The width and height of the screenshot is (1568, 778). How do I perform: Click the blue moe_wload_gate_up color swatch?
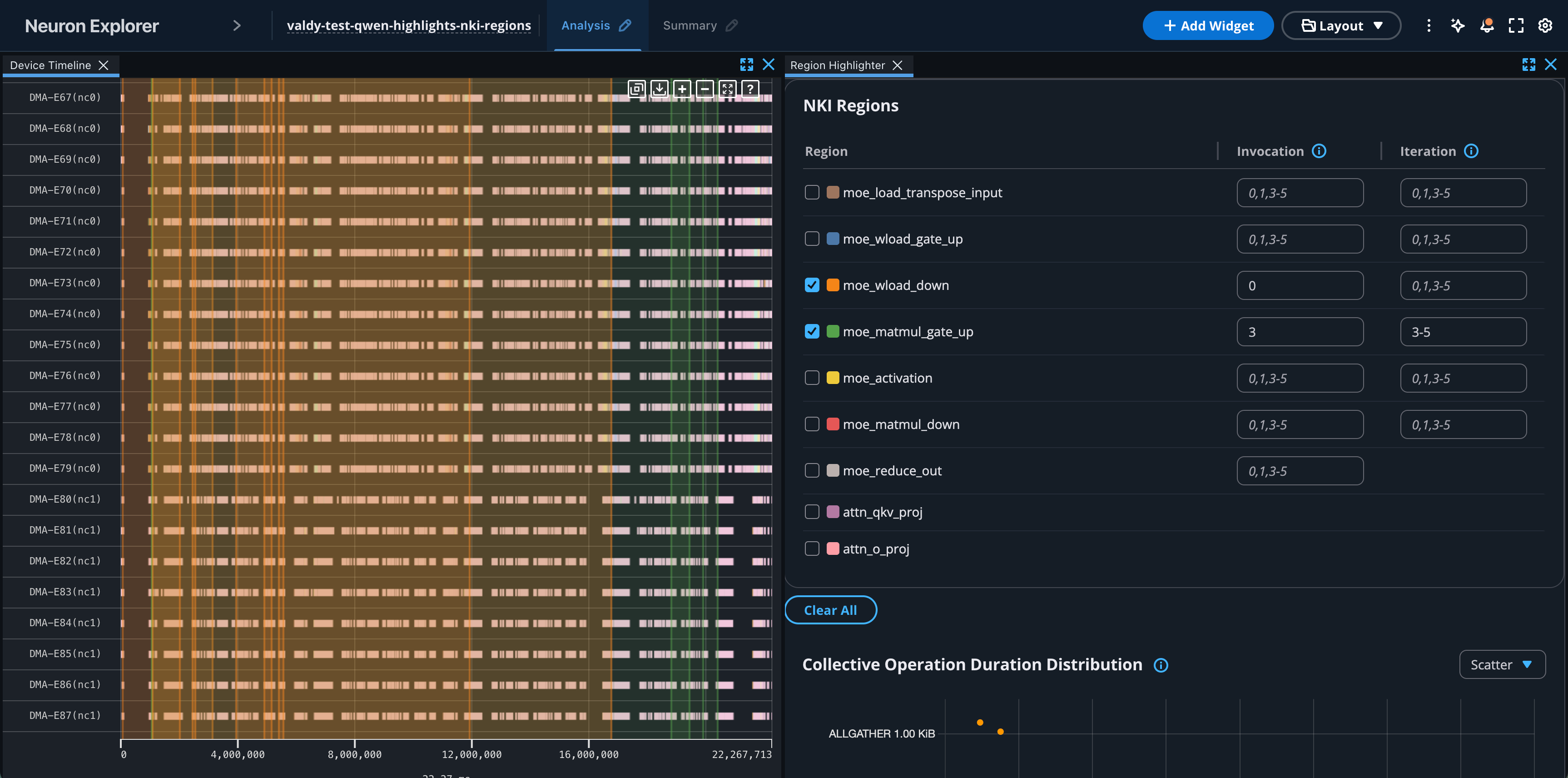point(833,239)
